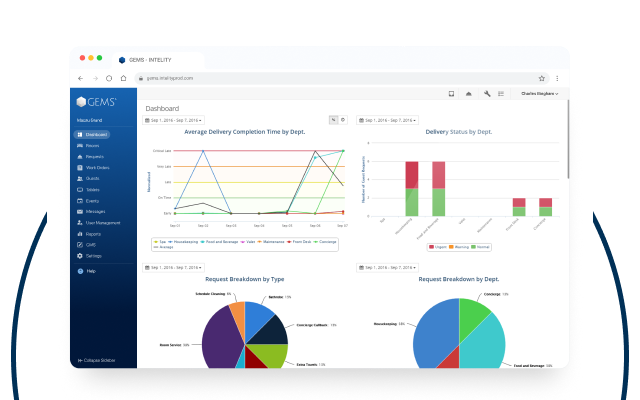Click the browser home icon

click(123, 78)
